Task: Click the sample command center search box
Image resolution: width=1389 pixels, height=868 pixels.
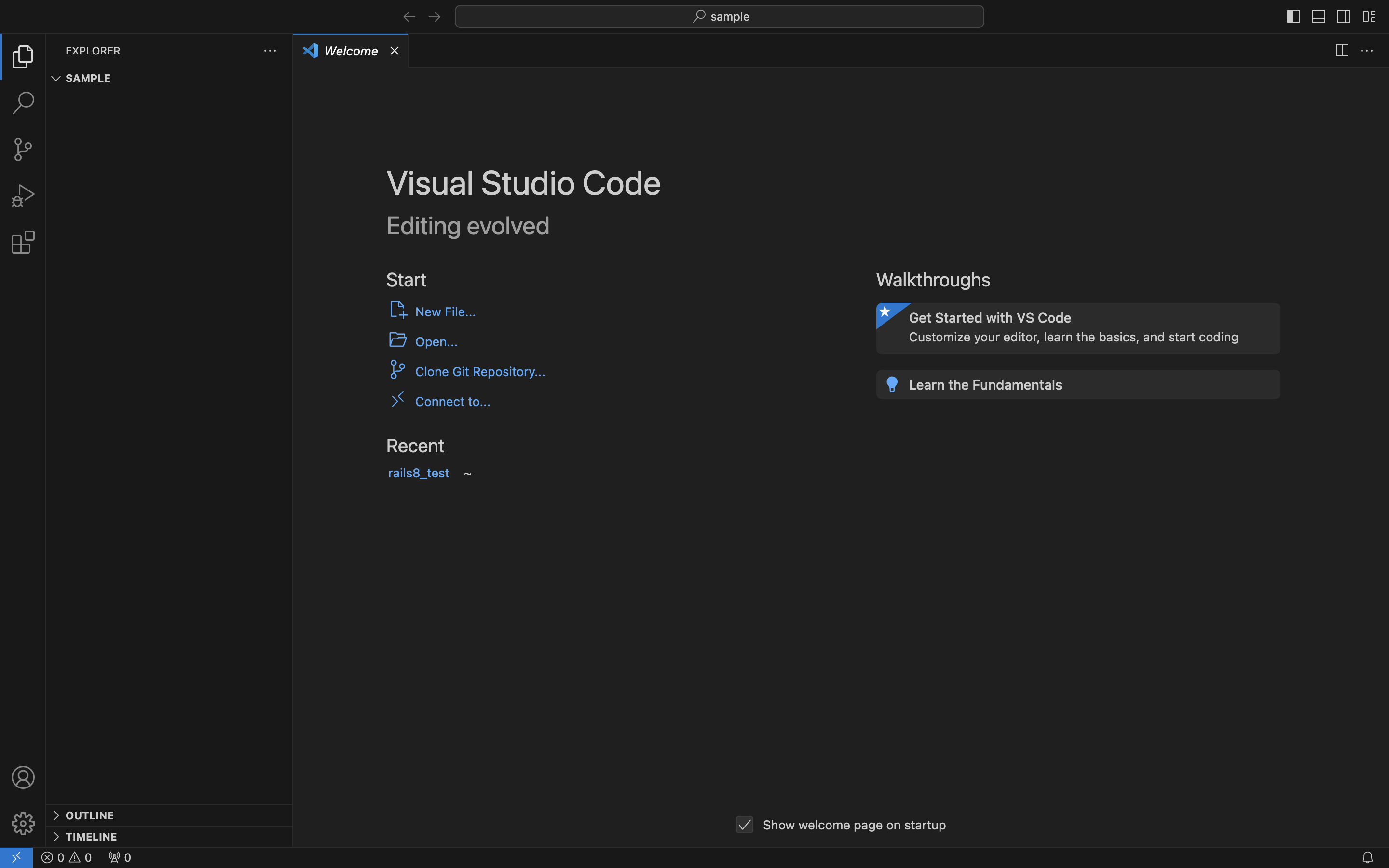Action: click(x=719, y=17)
